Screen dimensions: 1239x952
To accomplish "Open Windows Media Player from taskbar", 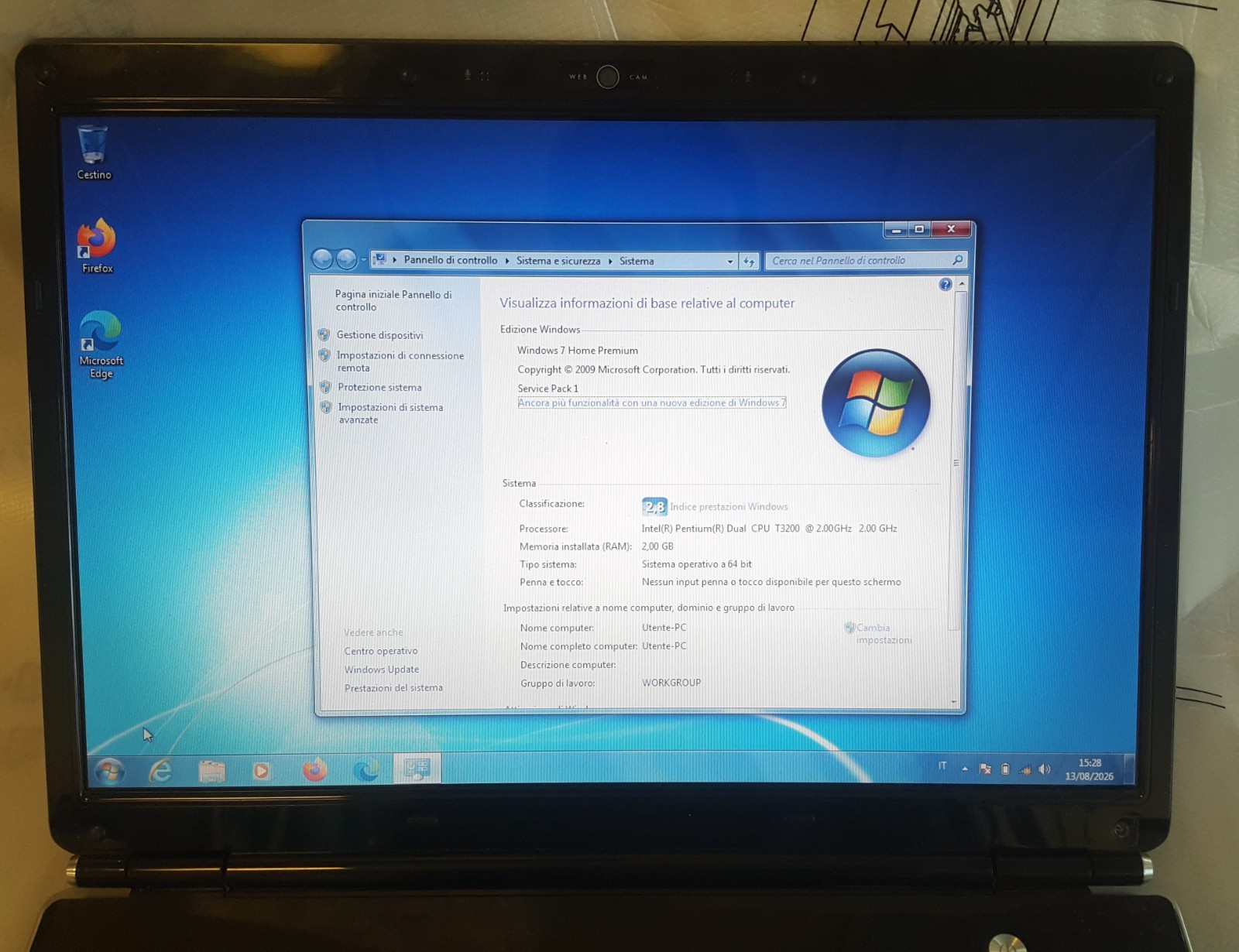I will pyautogui.click(x=262, y=770).
